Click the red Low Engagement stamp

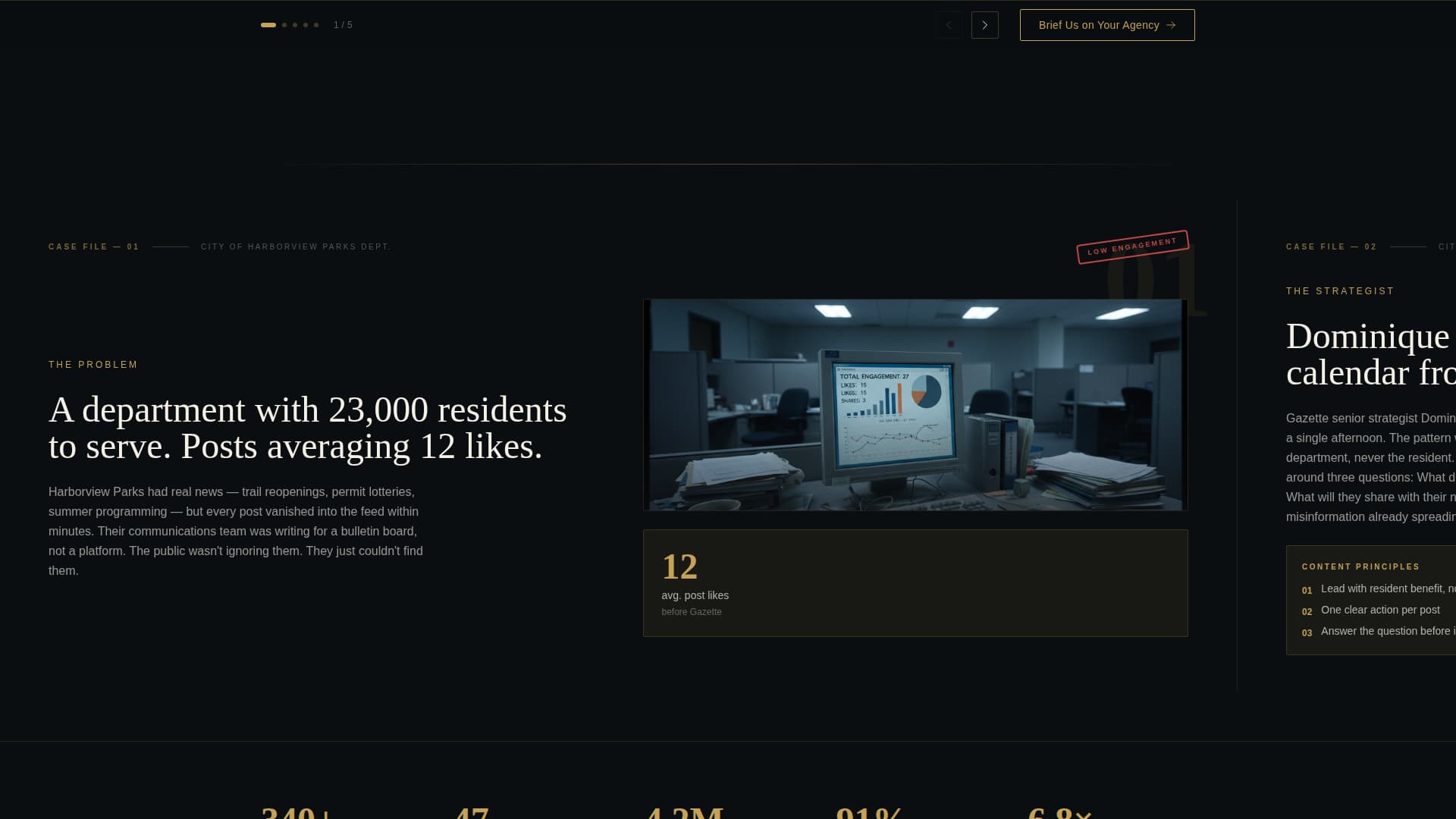1131,246
